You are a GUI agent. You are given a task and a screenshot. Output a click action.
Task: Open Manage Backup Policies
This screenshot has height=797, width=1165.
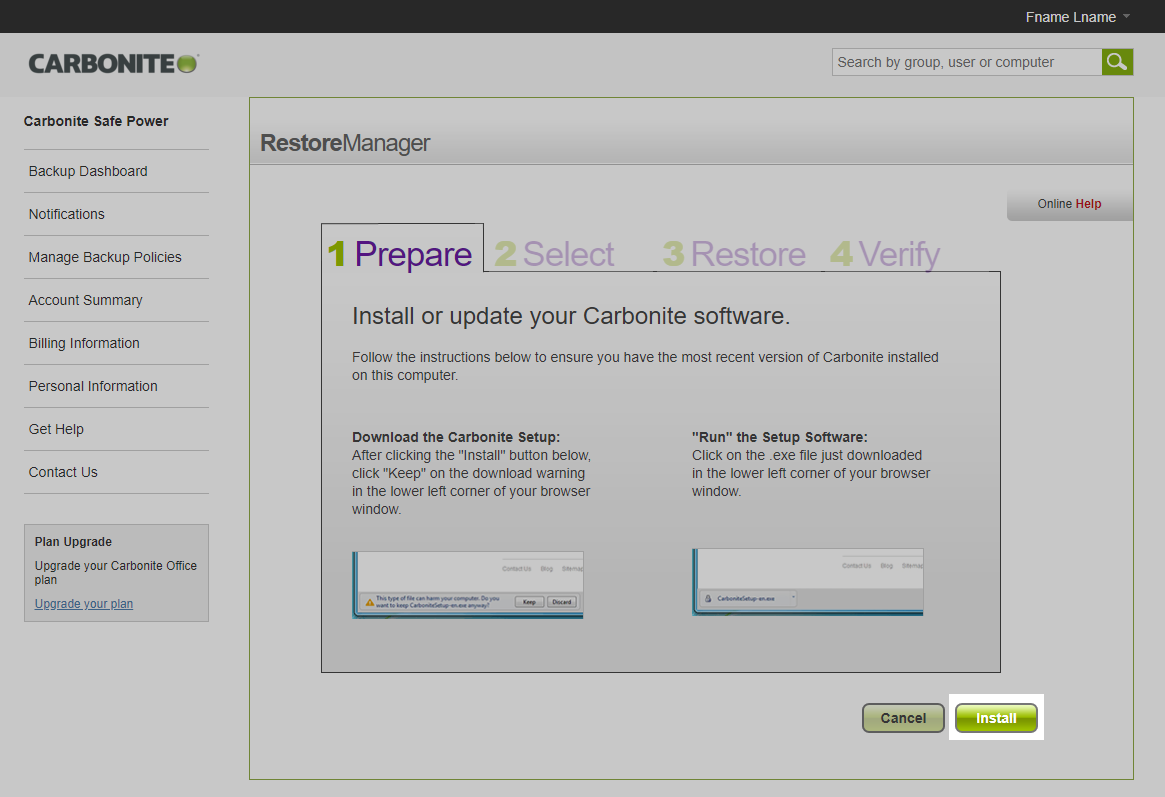pyautogui.click(x=105, y=257)
